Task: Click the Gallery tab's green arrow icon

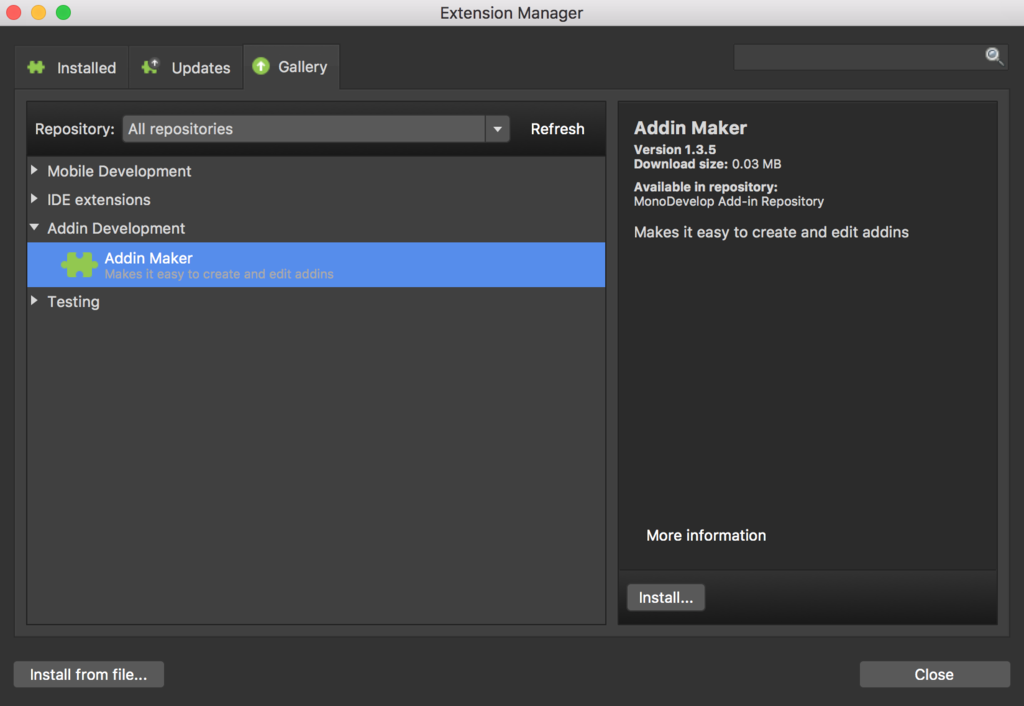Action: click(x=261, y=66)
